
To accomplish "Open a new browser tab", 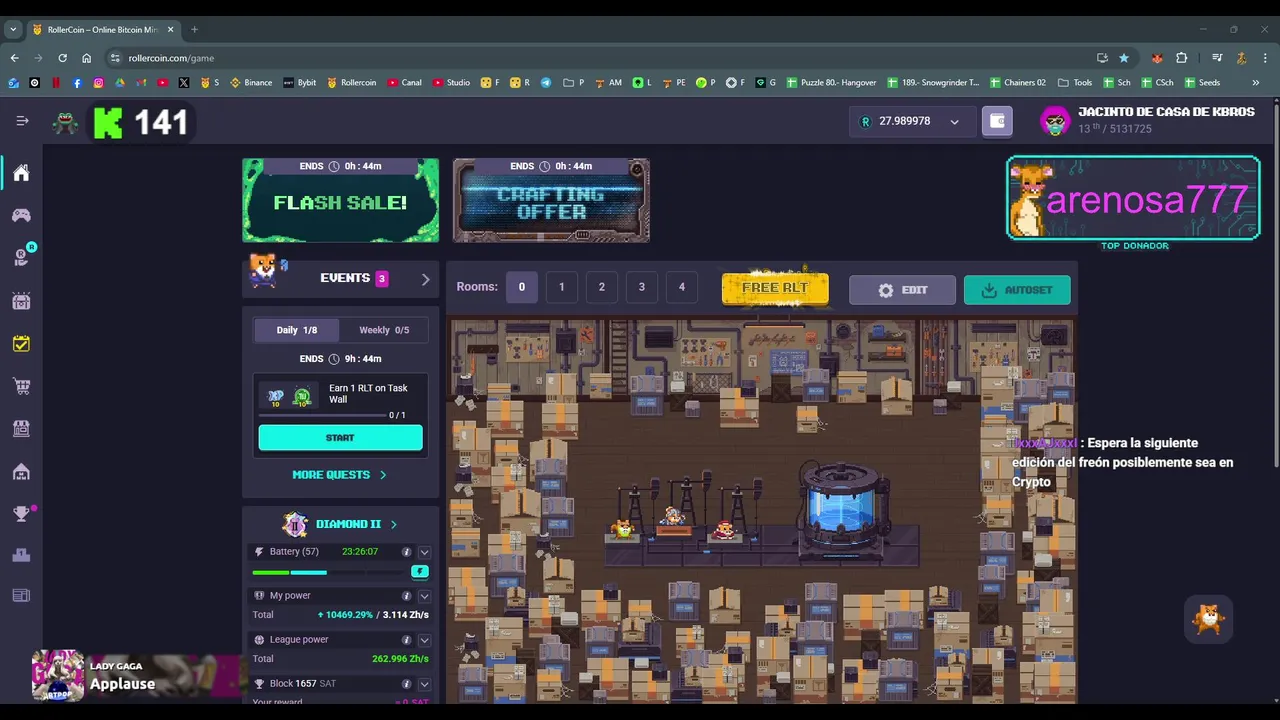I will [x=194, y=29].
